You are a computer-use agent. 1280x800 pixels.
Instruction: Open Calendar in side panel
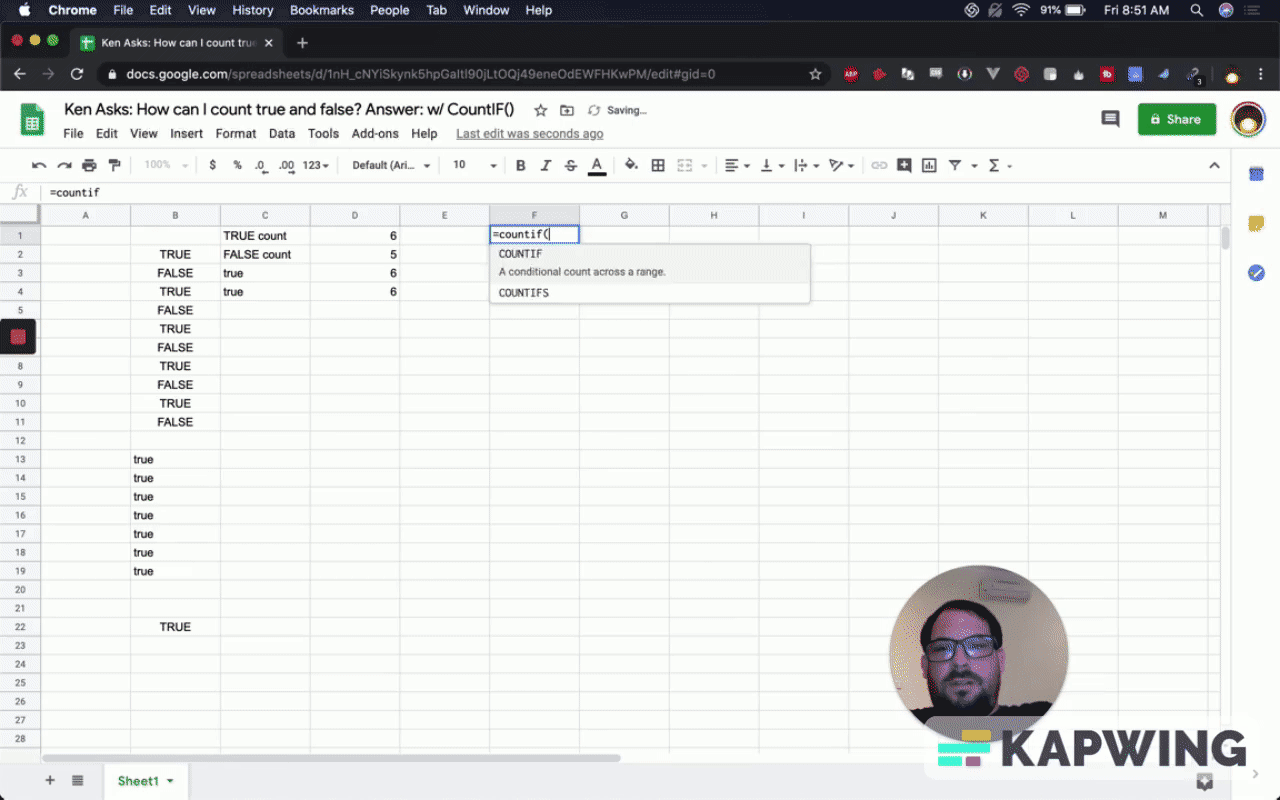coord(1257,174)
